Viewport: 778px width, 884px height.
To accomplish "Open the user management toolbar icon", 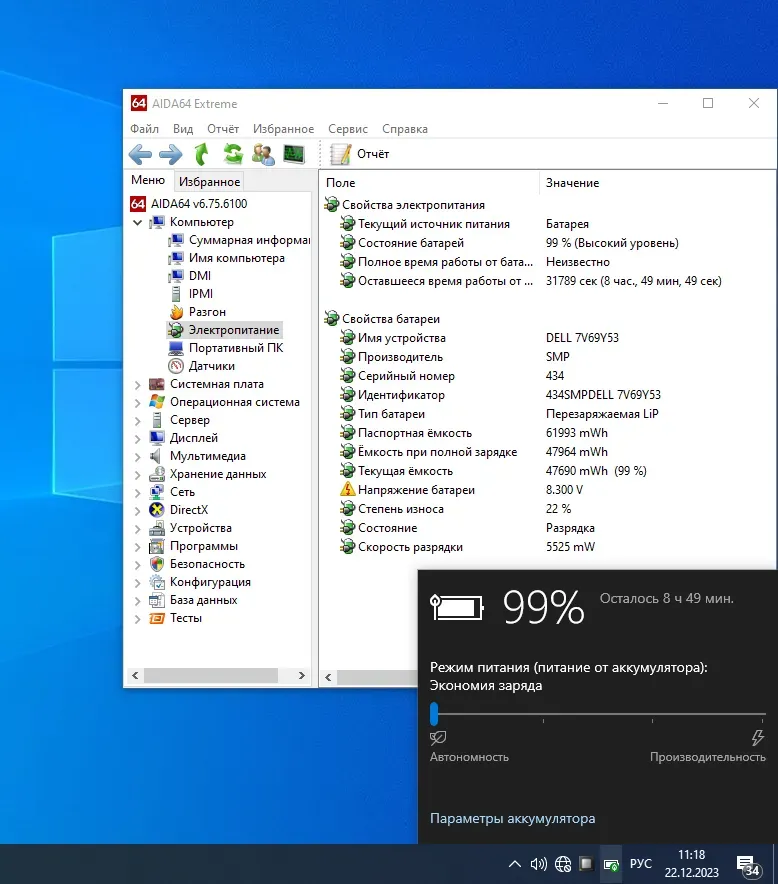I will tap(263, 154).
